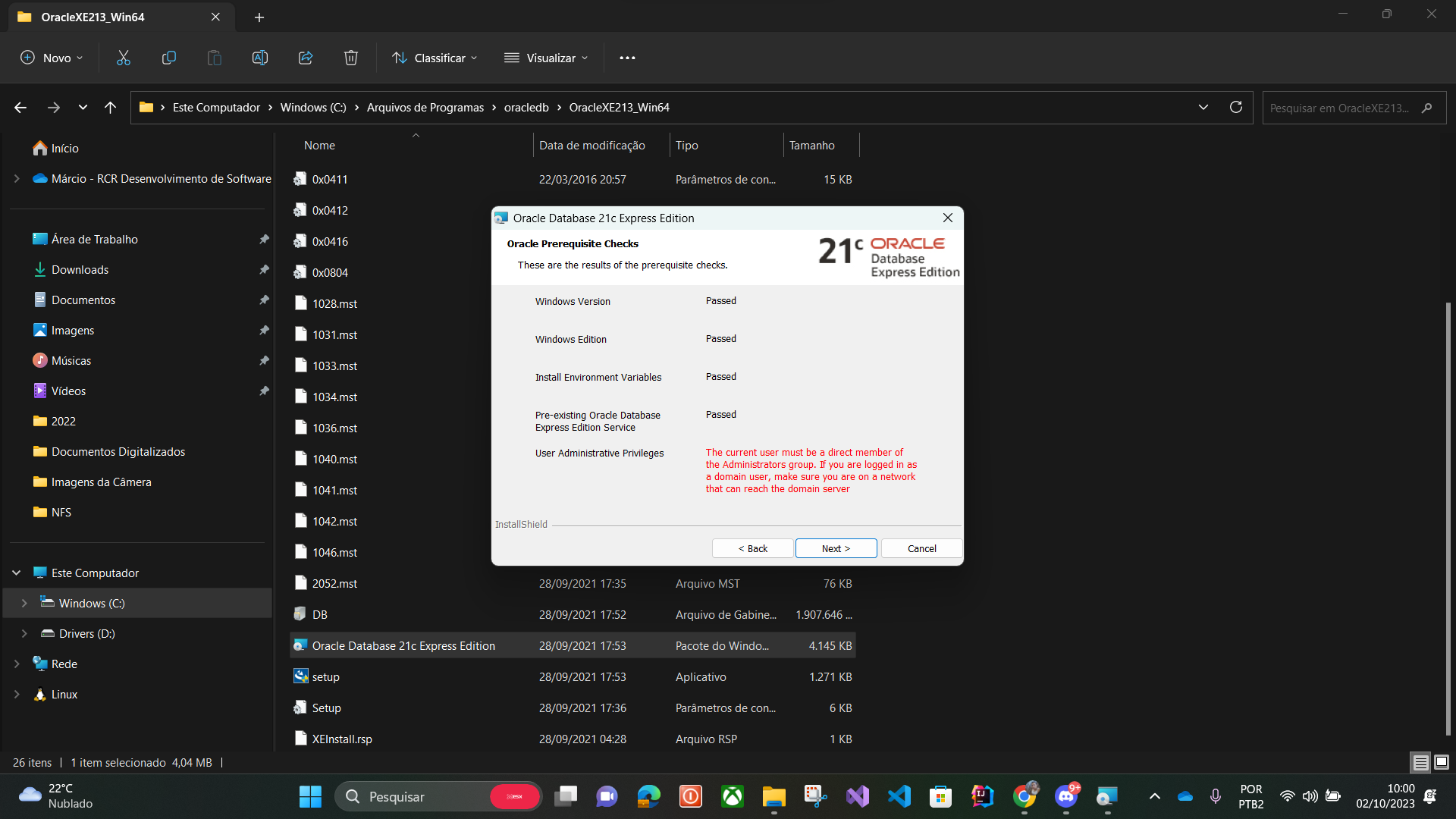This screenshot has width=1456, height=819.
Task: Click the search magnifier icon in Explorer
Action: (x=1427, y=108)
